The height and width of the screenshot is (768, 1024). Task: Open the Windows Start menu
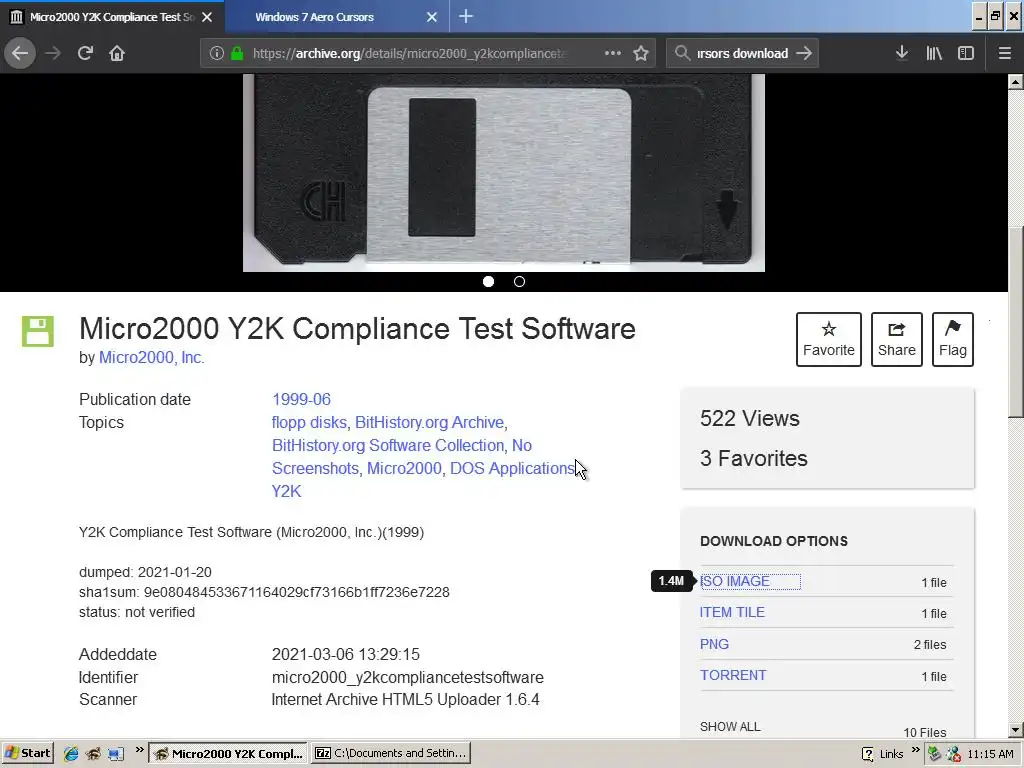[27, 753]
